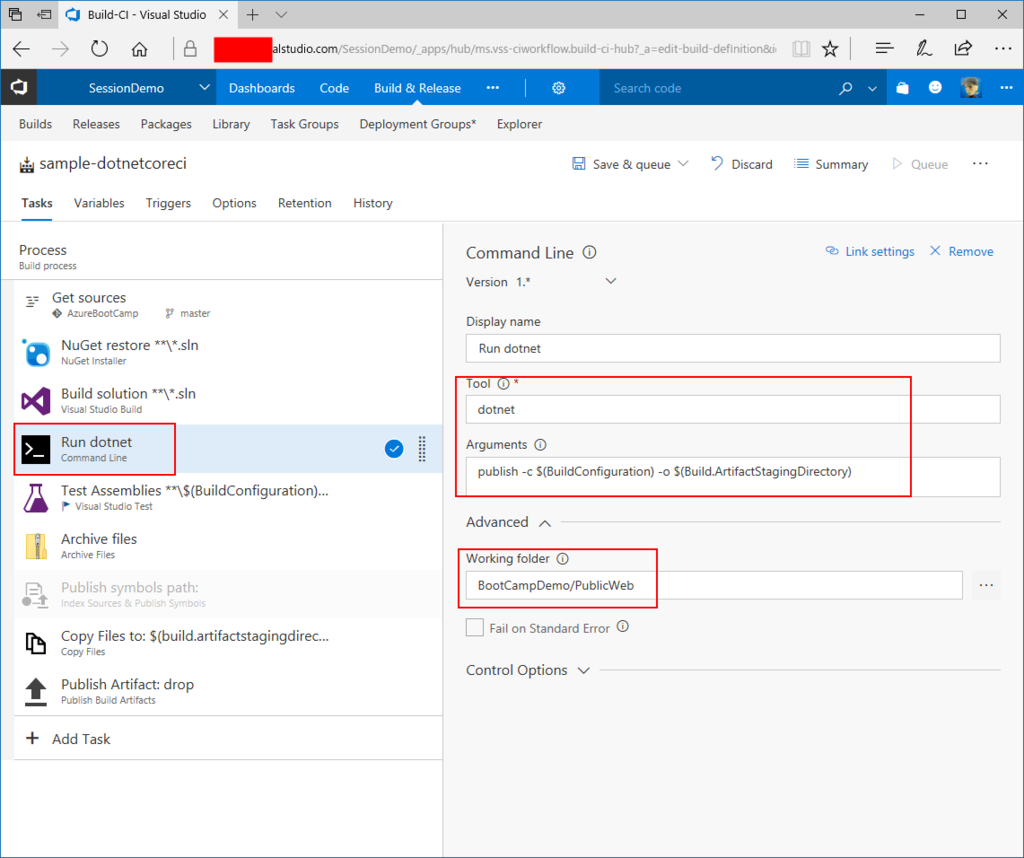Open the Releases hub
1024x858 pixels.
pos(96,124)
